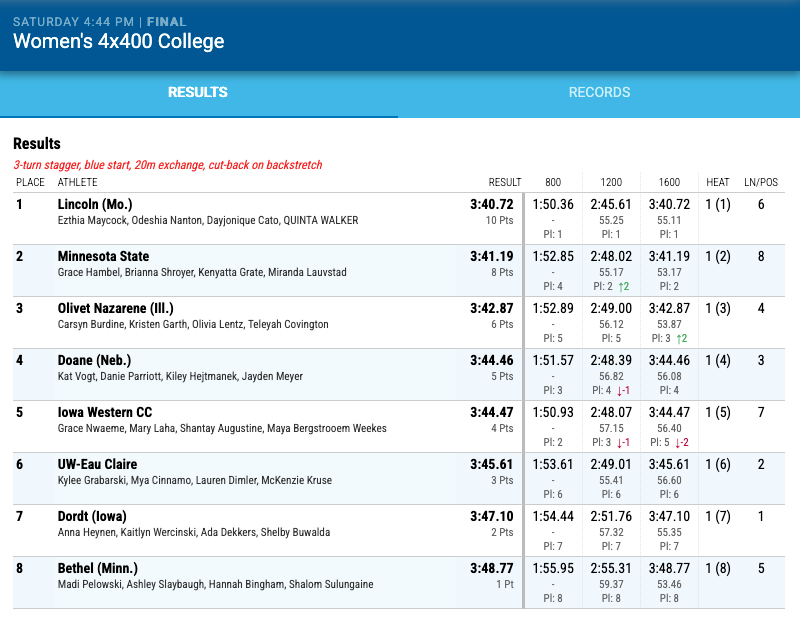Click the Dordt relay athletes list
The image size is (800, 622).
click(x=194, y=533)
